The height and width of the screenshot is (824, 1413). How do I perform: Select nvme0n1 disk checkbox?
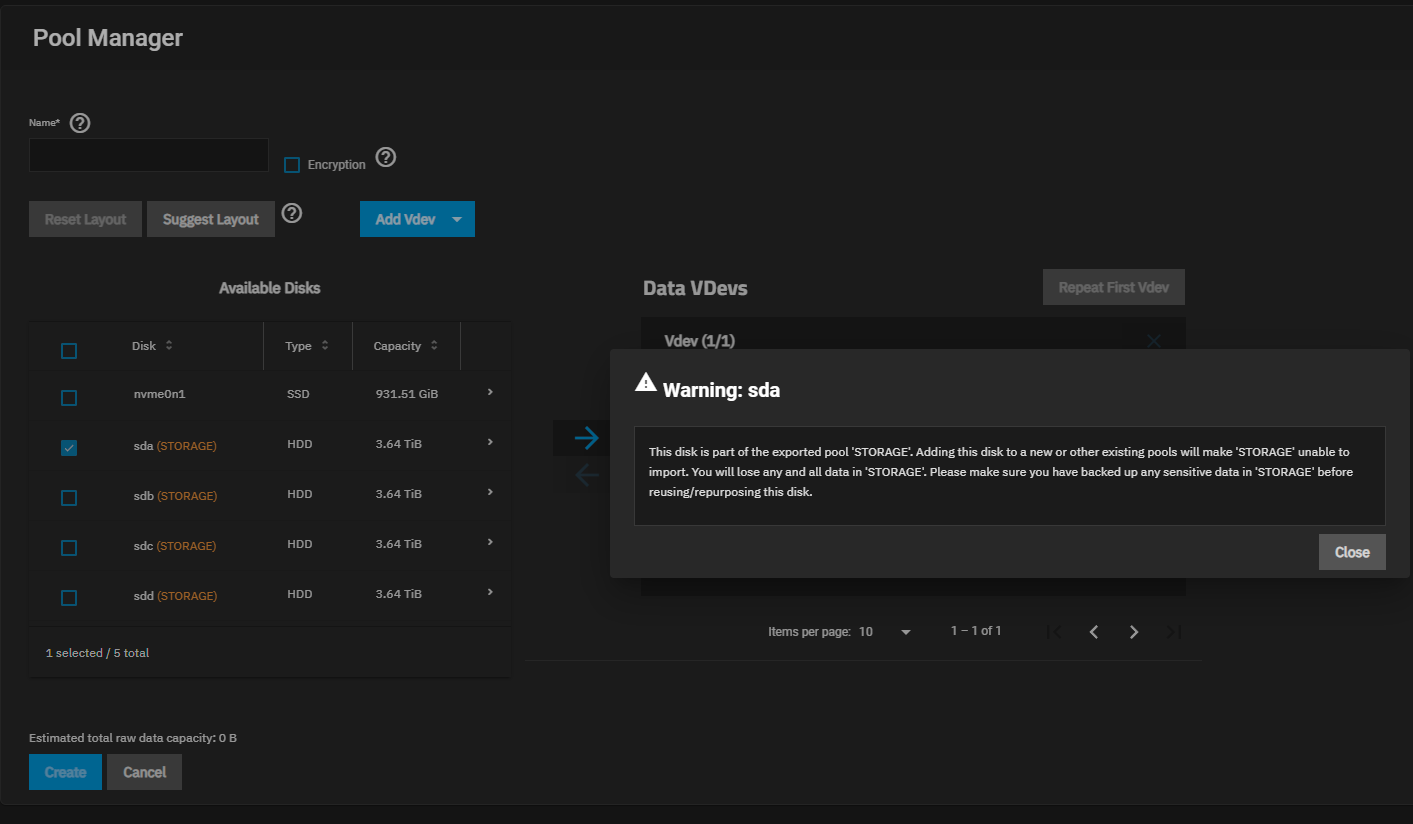pyautogui.click(x=69, y=398)
